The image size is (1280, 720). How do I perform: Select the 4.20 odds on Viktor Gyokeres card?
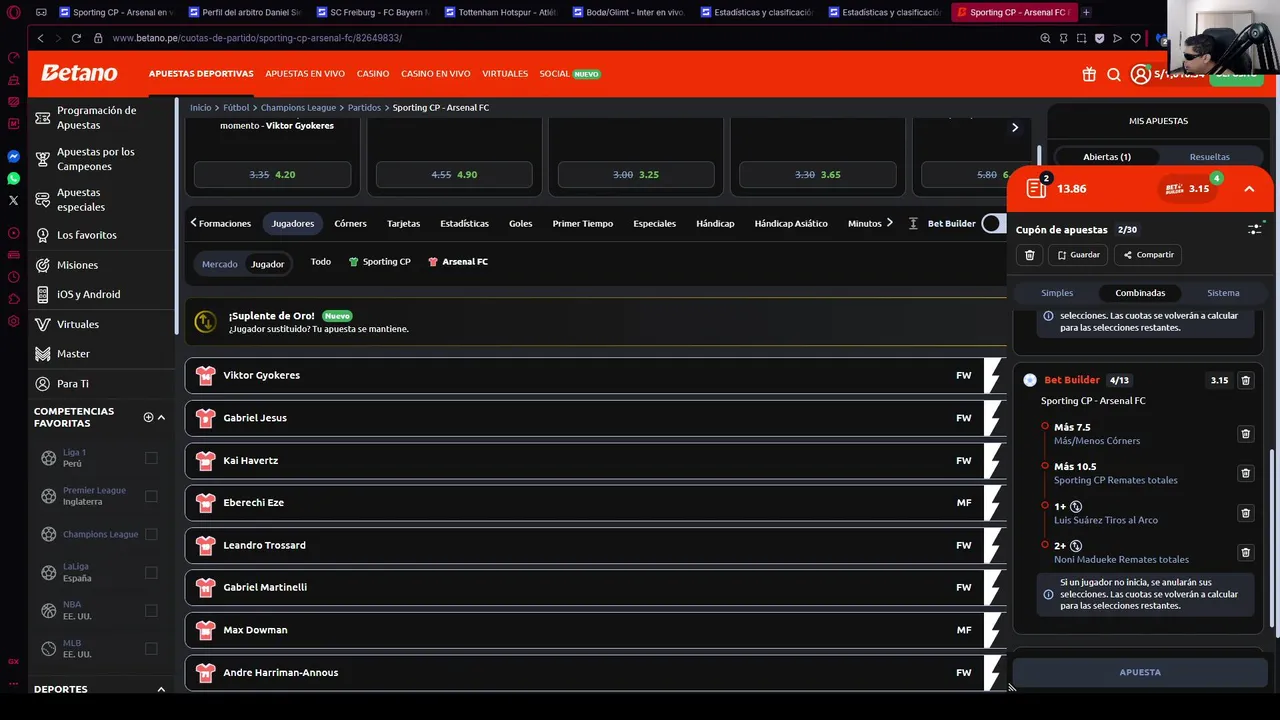tap(272, 175)
